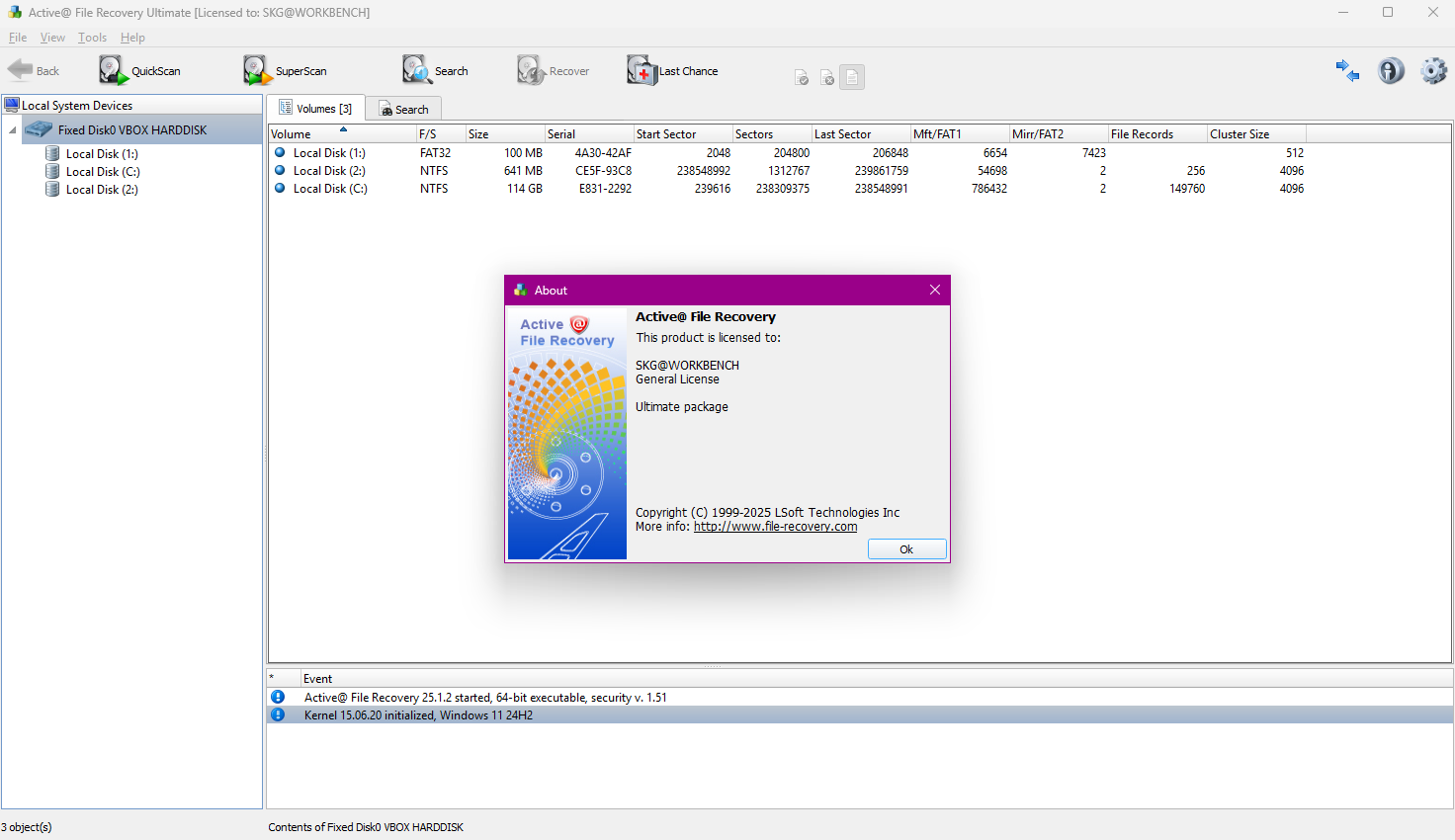Select the Local Disk (C:) volume row
The image size is (1455, 840).
click(788, 189)
